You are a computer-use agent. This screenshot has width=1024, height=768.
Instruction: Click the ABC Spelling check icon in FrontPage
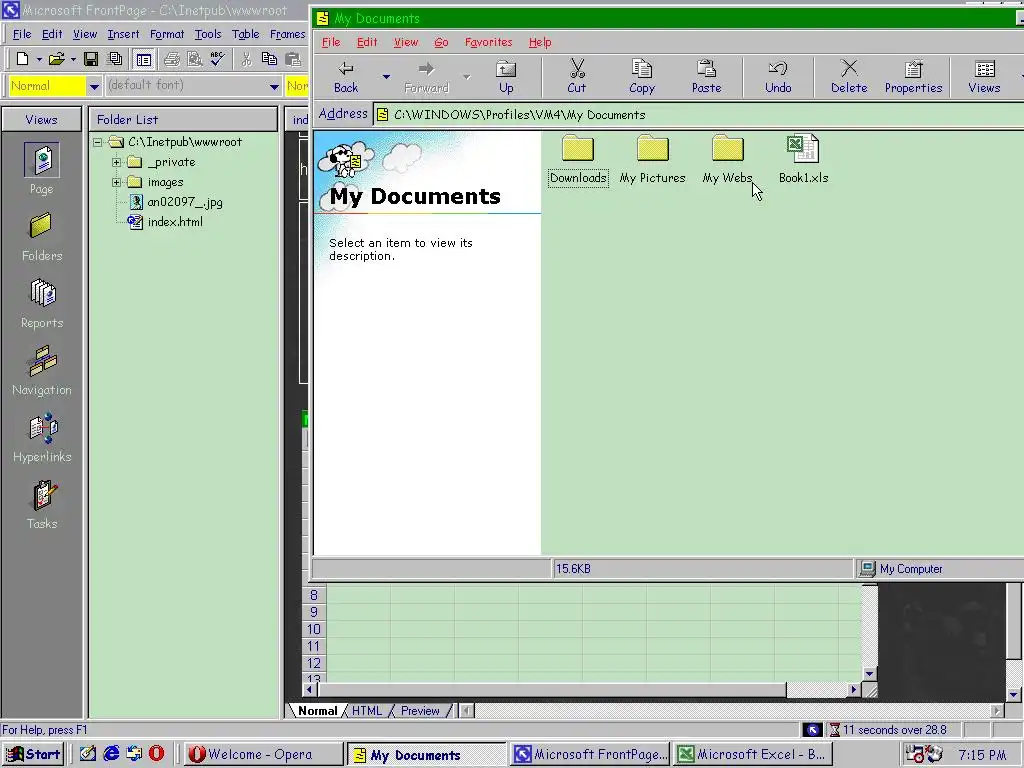(217, 59)
